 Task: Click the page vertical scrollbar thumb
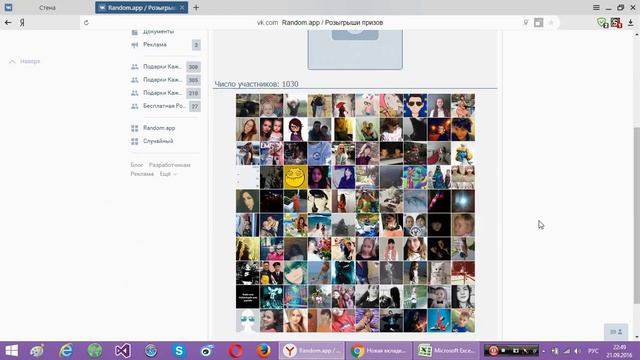click(636, 216)
